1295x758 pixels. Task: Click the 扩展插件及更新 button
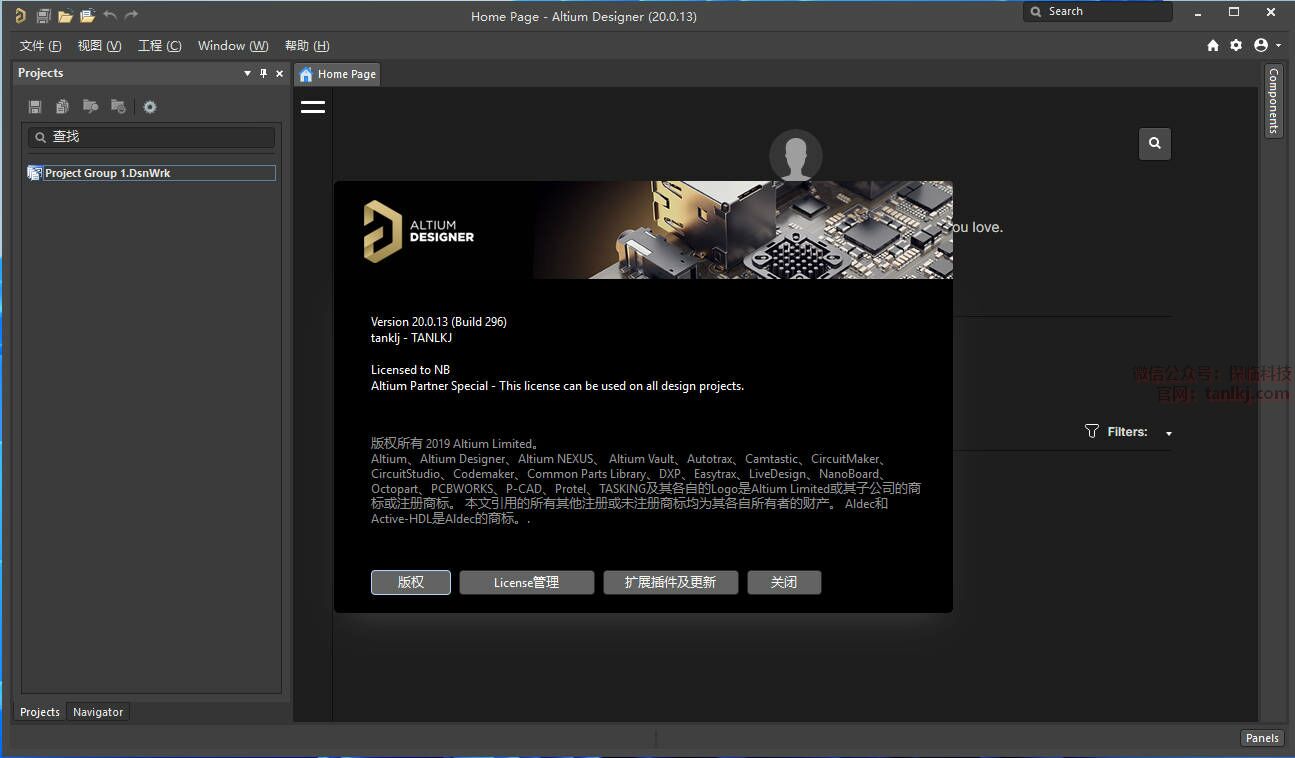[671, 582]
